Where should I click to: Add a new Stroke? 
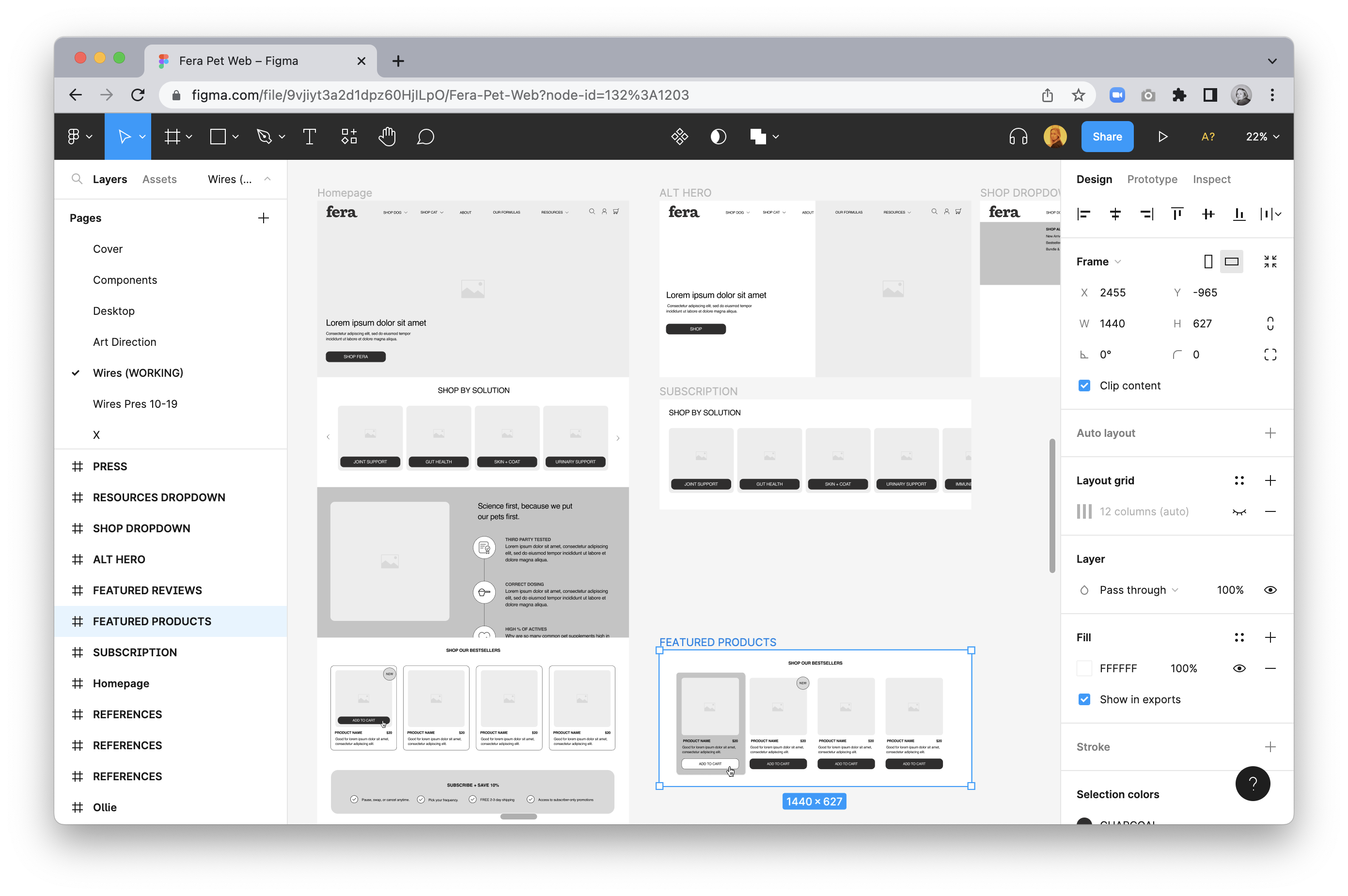1270,746
